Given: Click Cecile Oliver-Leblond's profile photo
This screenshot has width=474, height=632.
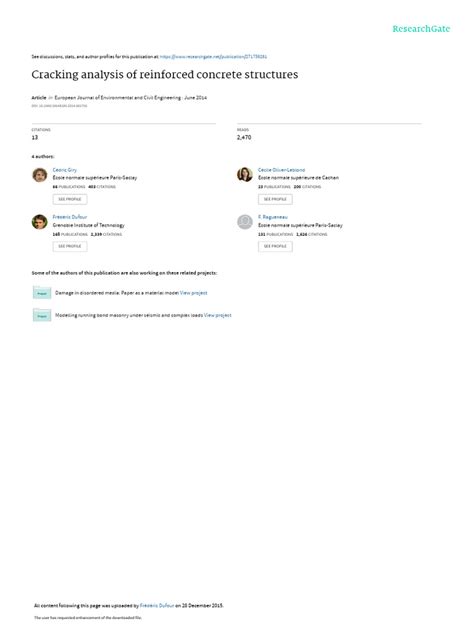Looking at the screenshot, I should (245, 175).
